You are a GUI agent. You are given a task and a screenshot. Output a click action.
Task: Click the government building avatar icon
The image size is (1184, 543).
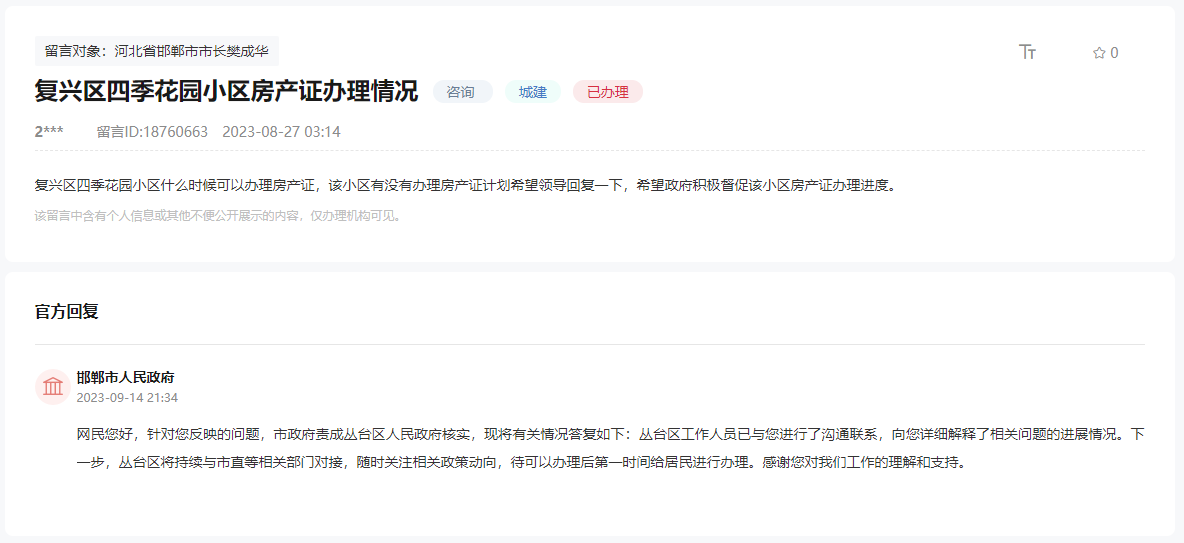click(53, 387)
